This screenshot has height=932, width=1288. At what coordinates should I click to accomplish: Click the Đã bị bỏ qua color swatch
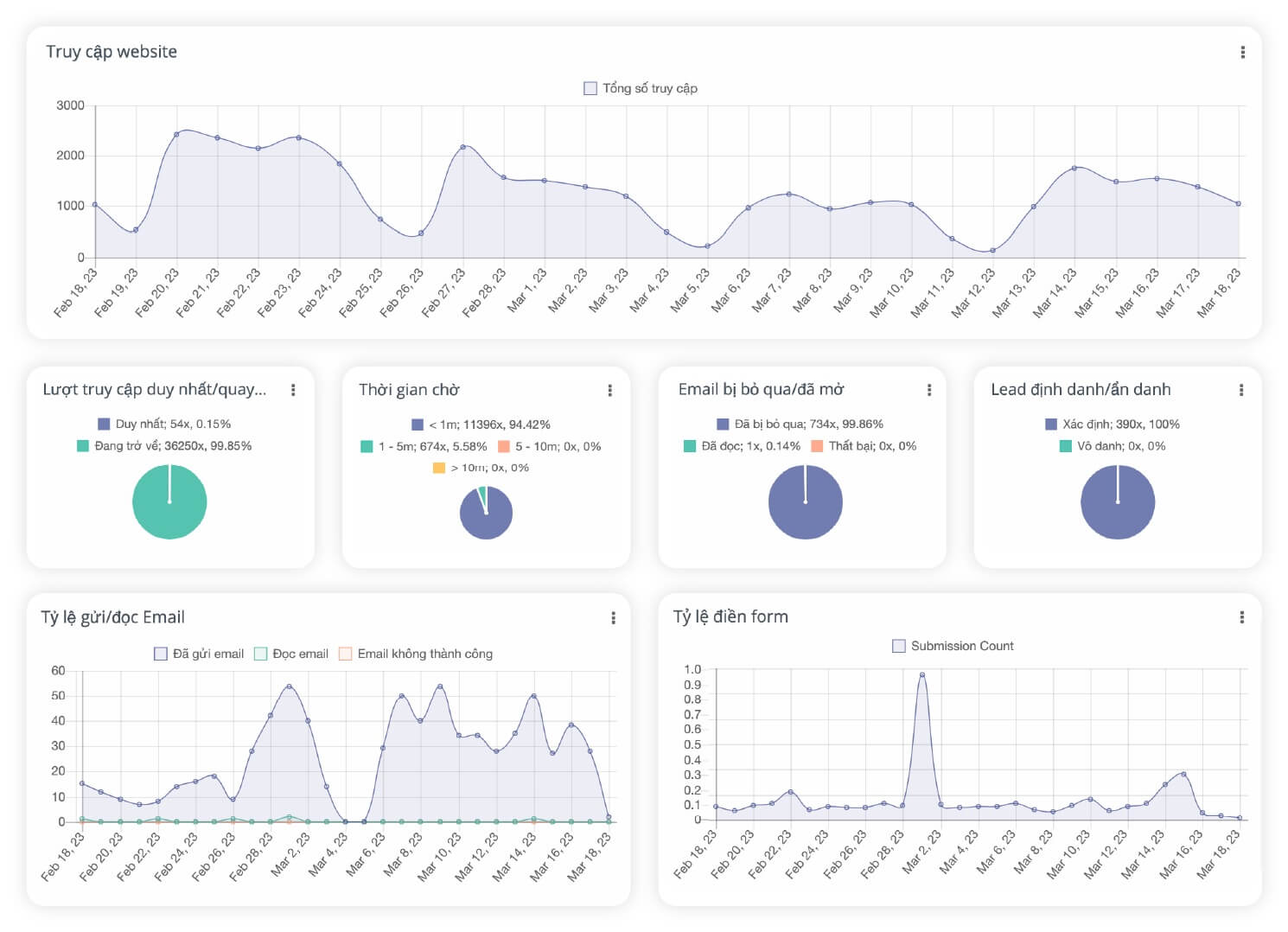coord(723,425)
